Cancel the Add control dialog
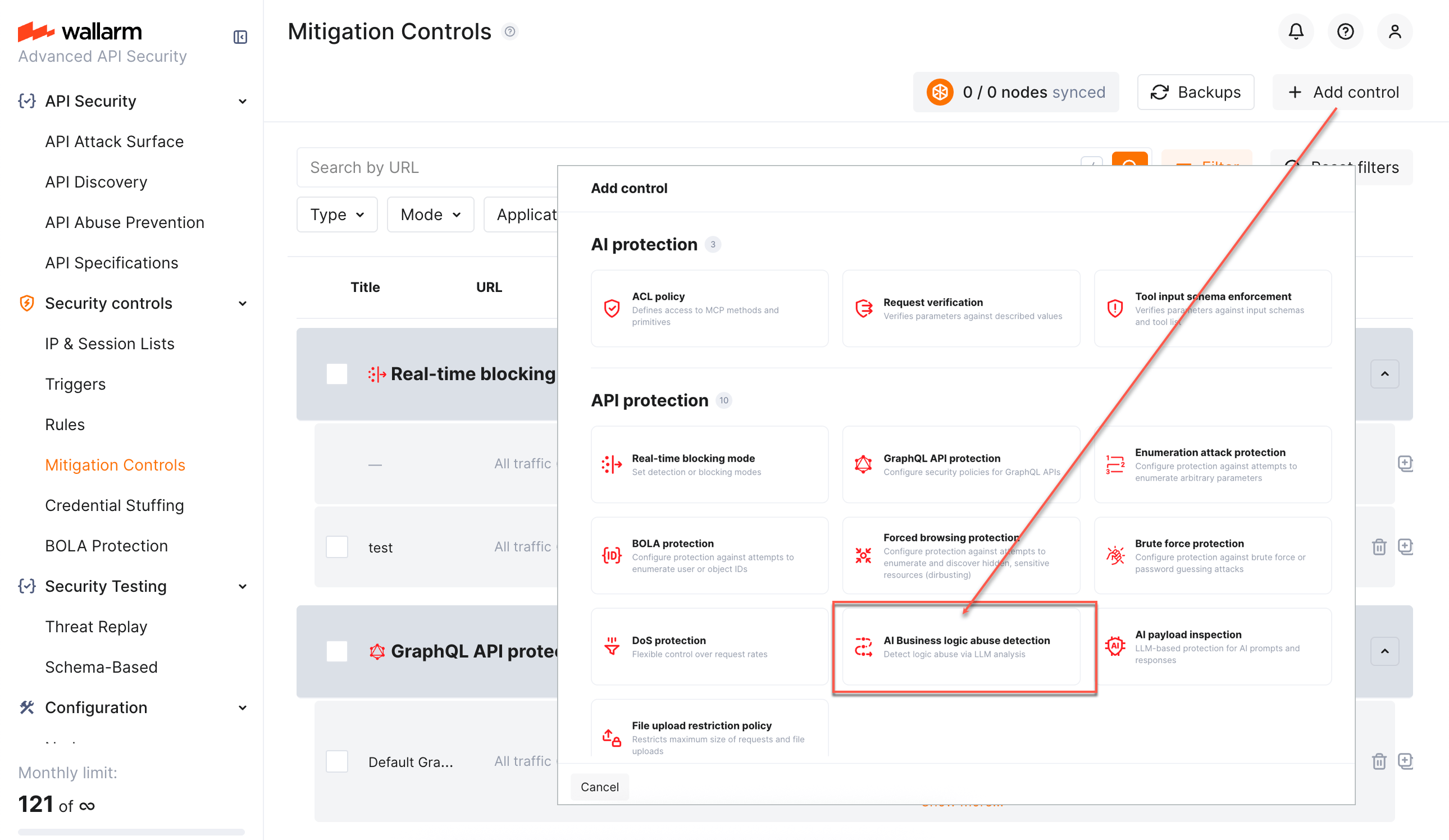Viewport: 1449px width, 840px height. click(x=599, y=787)
